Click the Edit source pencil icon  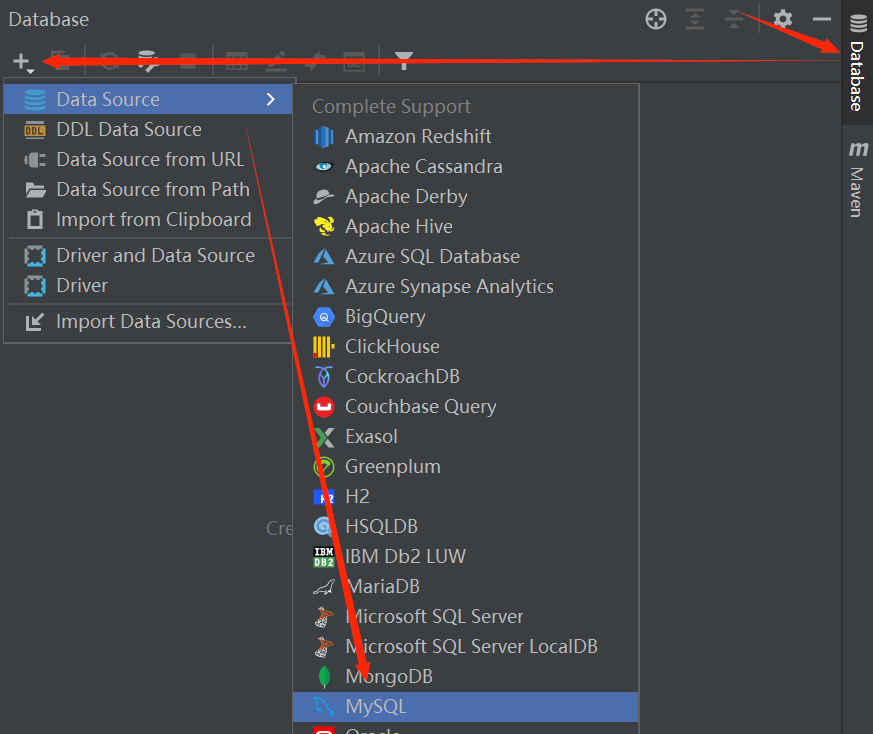(x=276, y=61)
